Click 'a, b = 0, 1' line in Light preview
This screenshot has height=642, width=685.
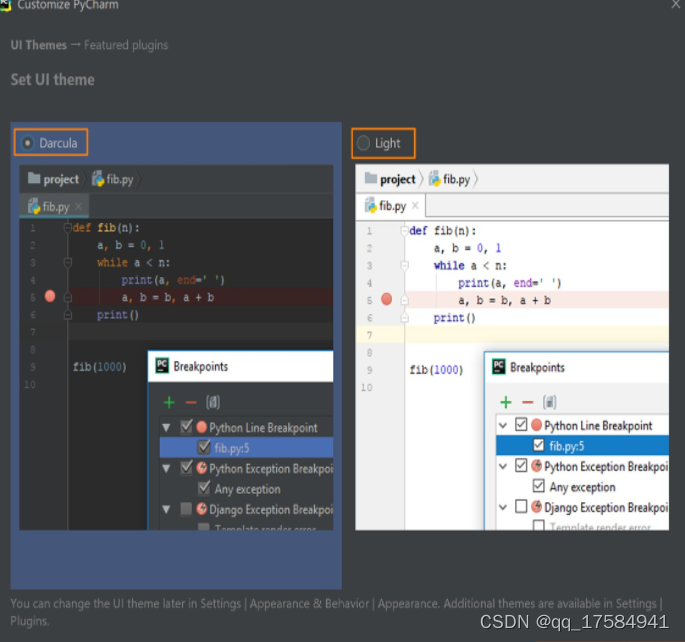point(467,248)
